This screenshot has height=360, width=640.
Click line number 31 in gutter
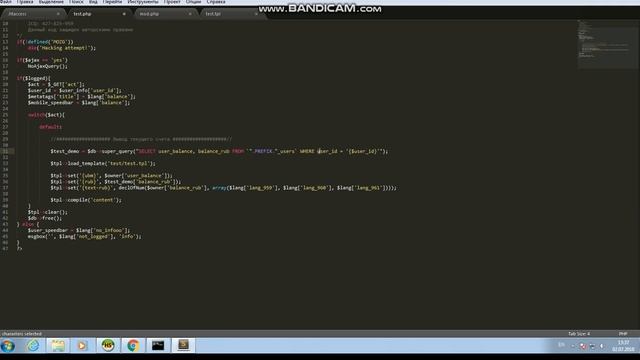coord(5,151)
